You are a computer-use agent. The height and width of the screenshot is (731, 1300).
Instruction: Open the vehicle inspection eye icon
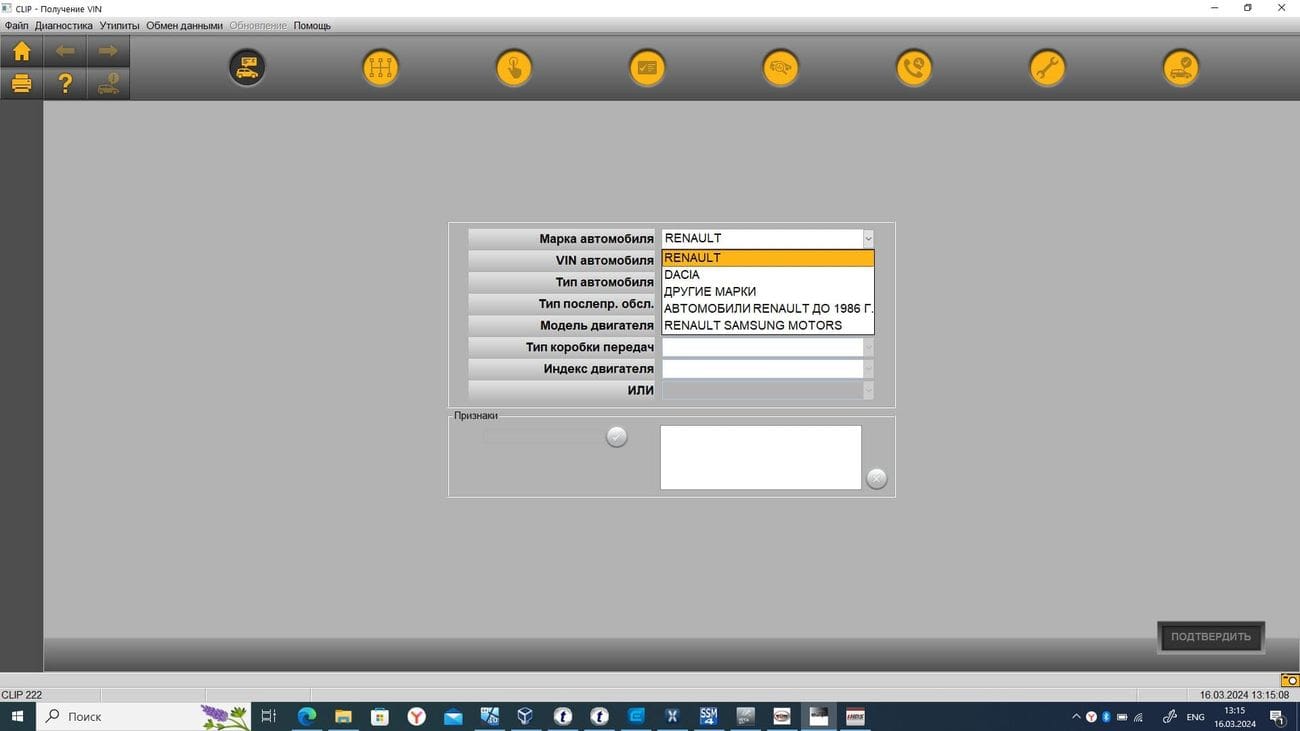click(781, 68)
